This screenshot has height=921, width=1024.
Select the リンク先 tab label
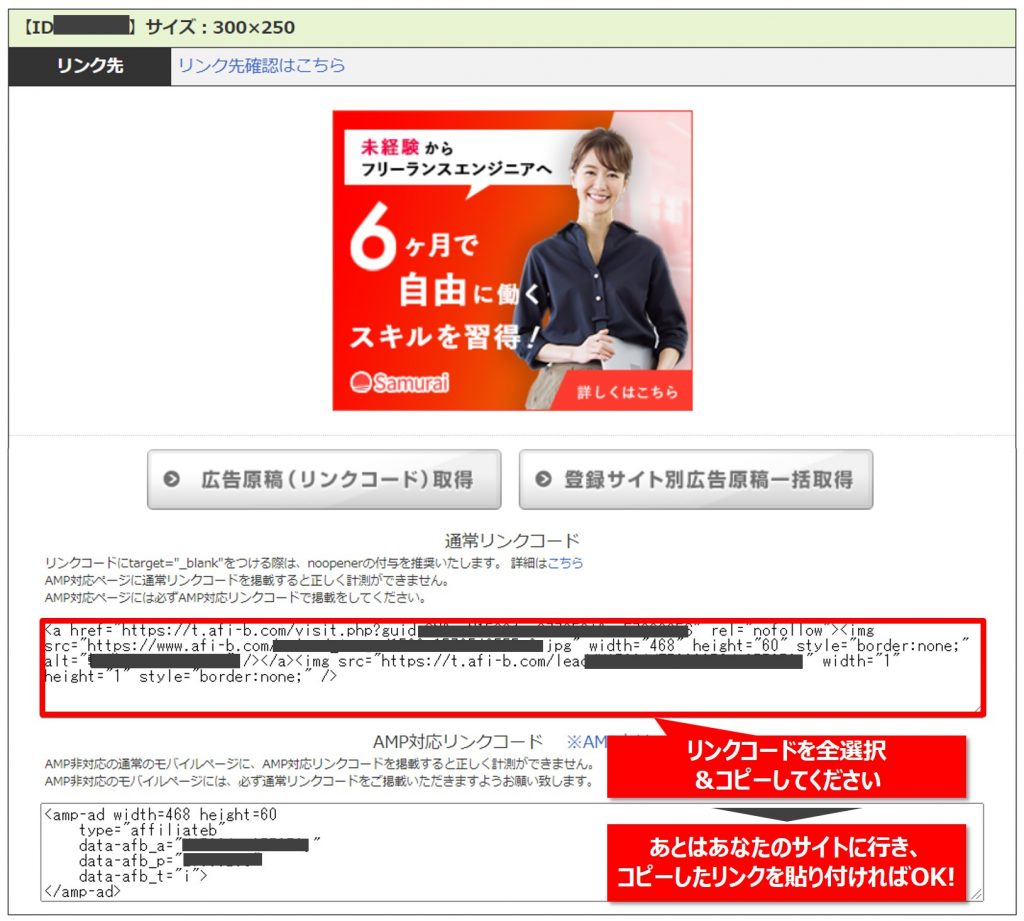click(90, 66)
